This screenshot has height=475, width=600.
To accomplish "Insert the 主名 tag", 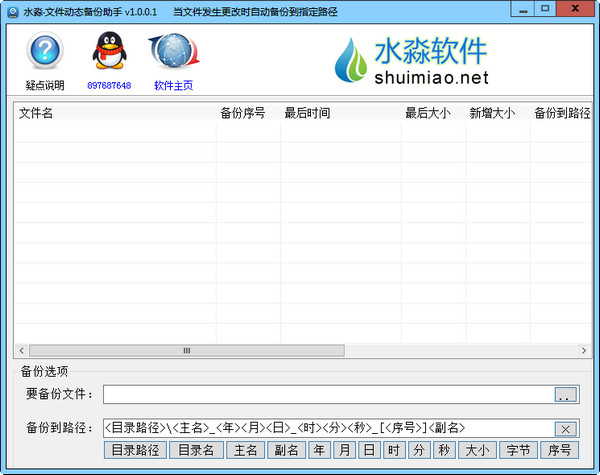I will pos(245,450).
